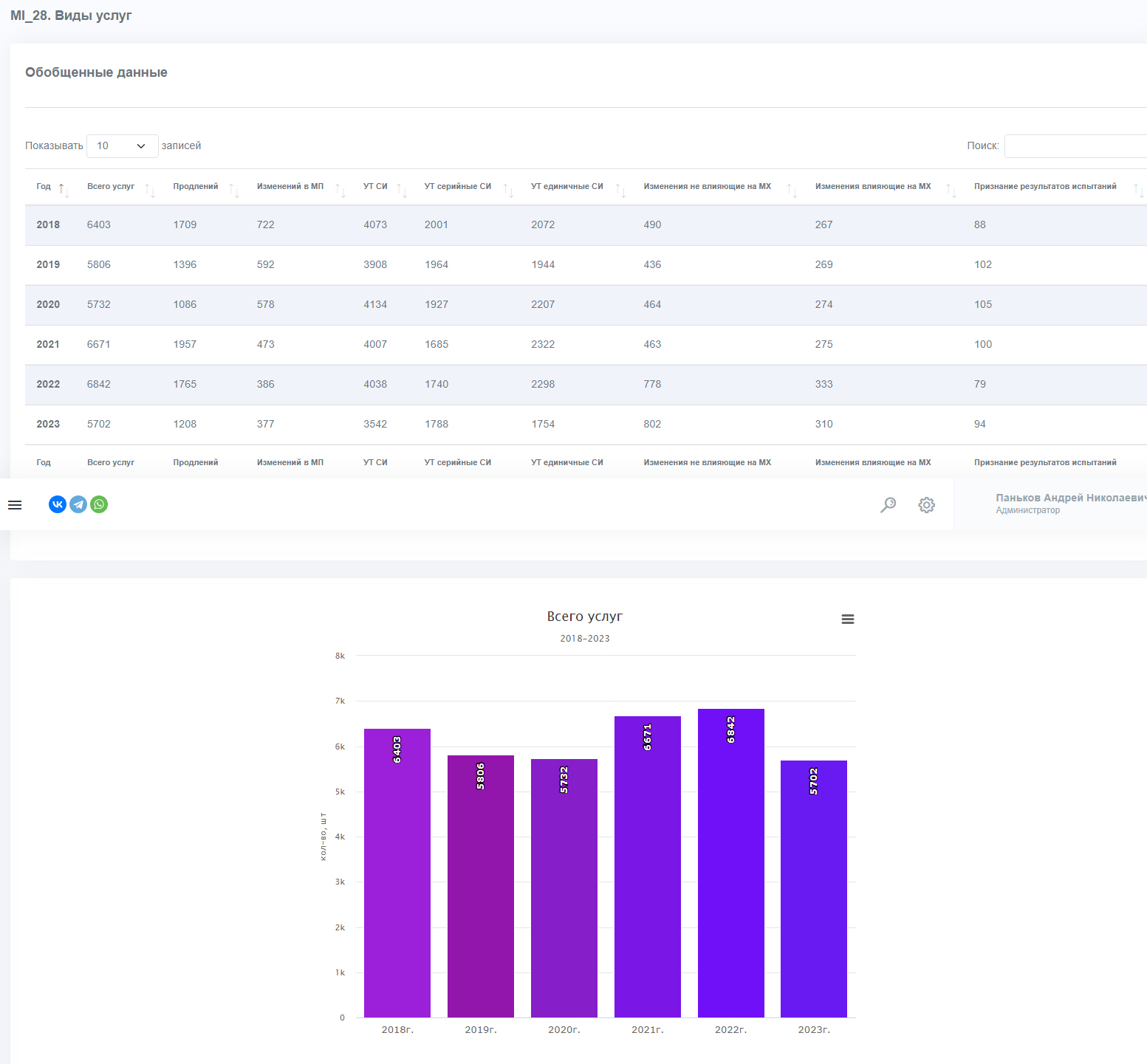This screenshot has height=1064, width=1147.
Task: Sort by the Всего услуг column header
Action: pos(111,187)
